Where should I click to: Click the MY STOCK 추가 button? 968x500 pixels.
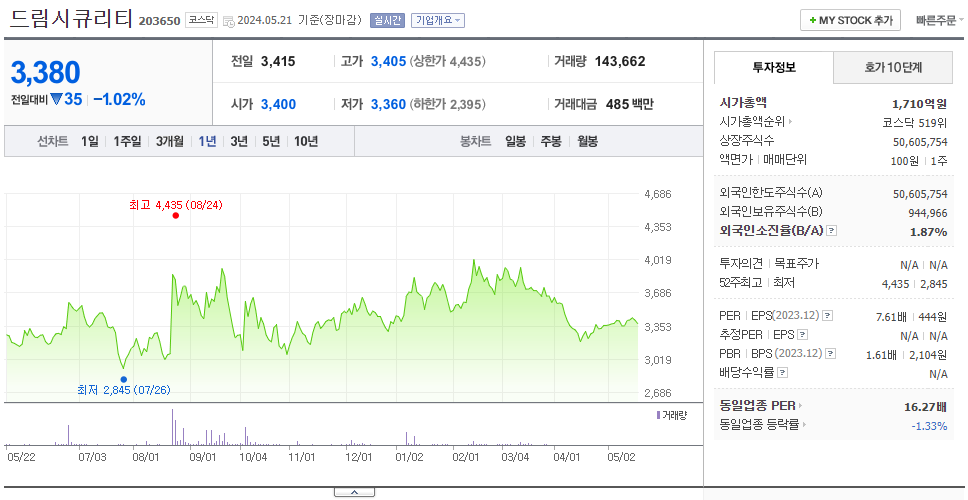851,20
